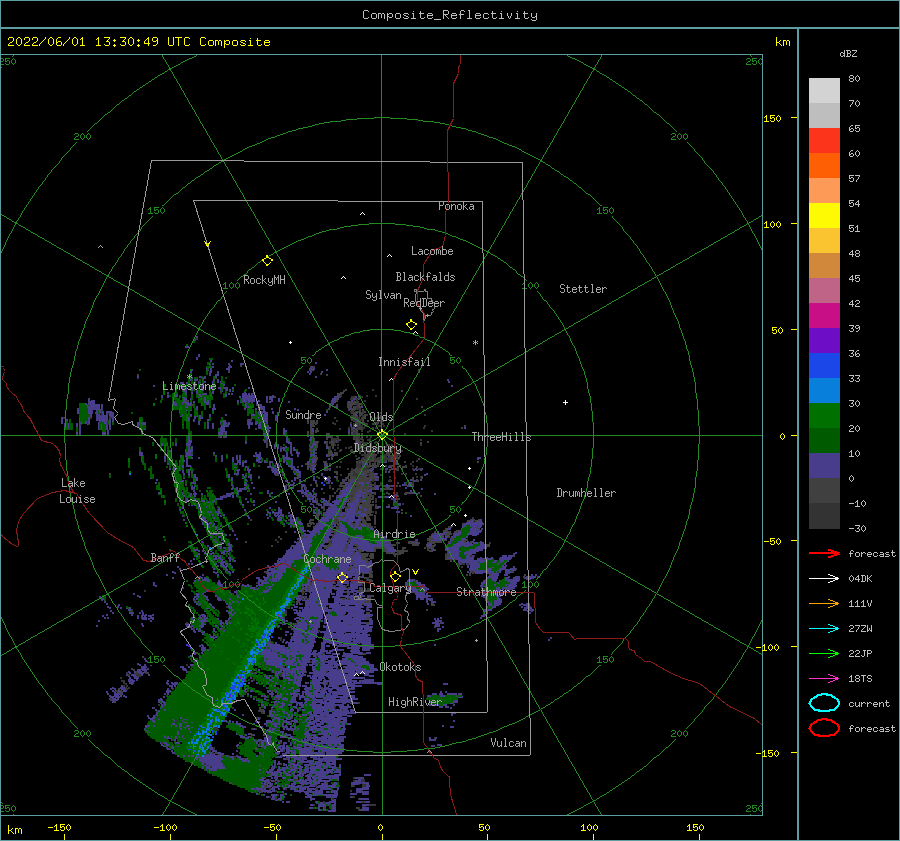The height and width of the screenshot is (841, 900).
Task: Select the 65 dBZ red color swatch
Action: (x=824, y=141)
